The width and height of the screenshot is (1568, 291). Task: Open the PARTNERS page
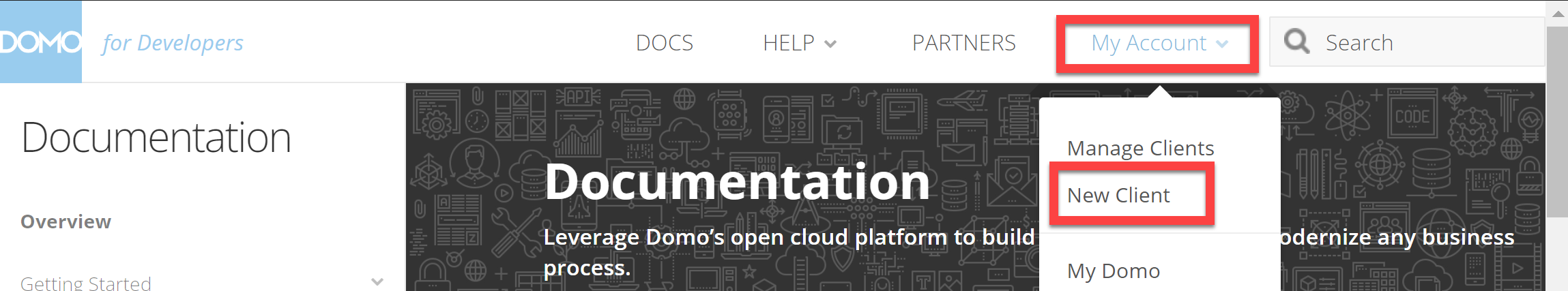click(963, 43)
